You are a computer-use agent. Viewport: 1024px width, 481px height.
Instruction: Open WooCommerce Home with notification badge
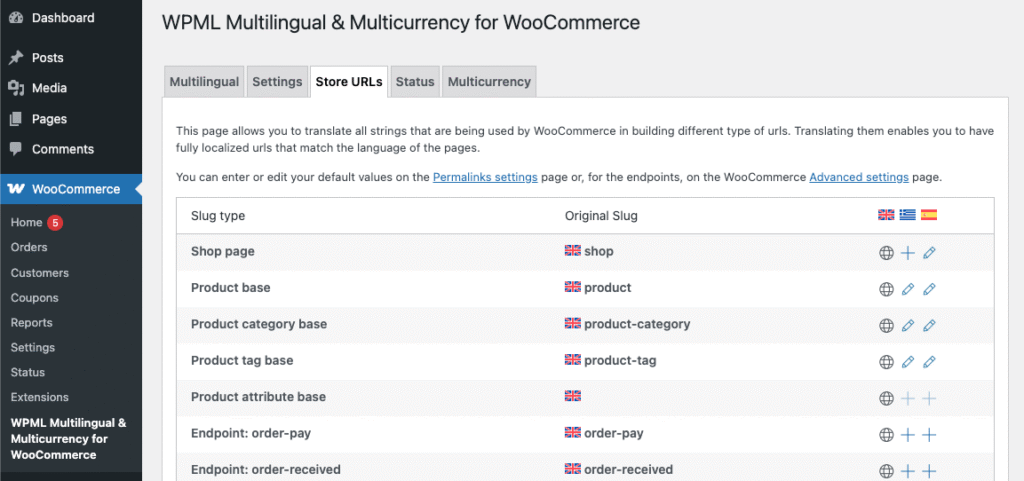(27, 222)
